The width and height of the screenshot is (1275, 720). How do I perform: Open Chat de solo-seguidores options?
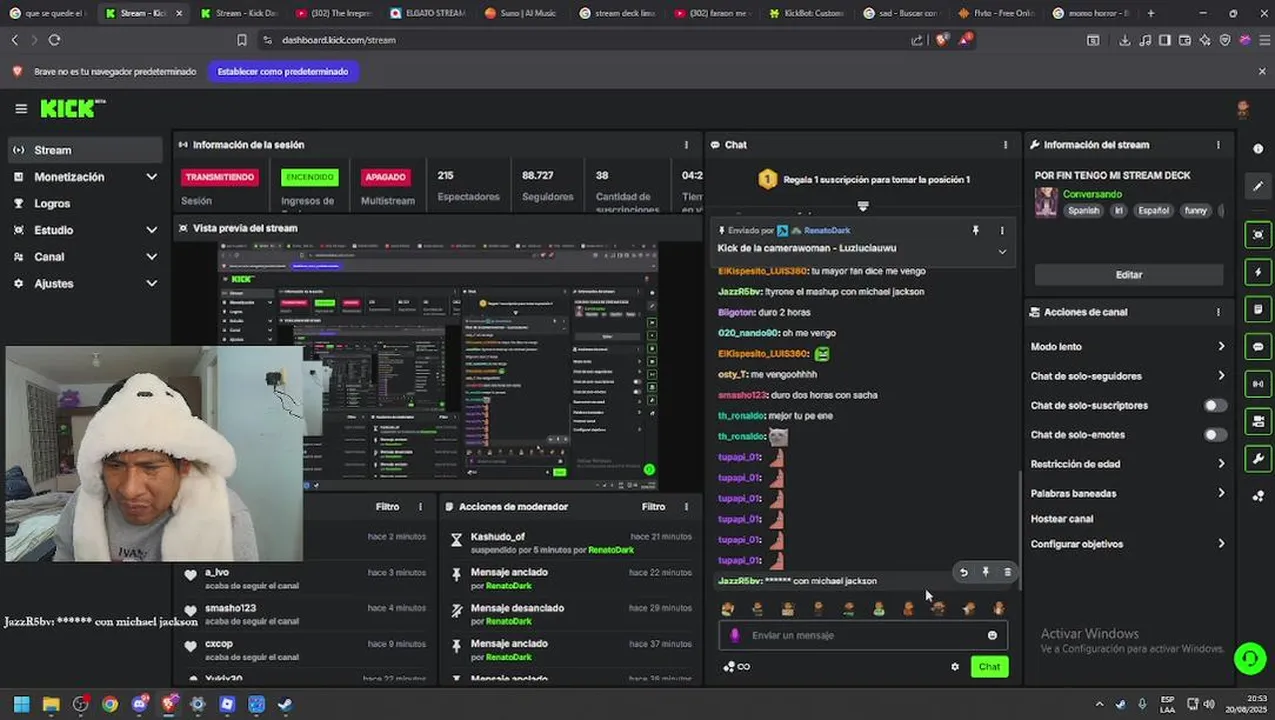coord(1128,376)
